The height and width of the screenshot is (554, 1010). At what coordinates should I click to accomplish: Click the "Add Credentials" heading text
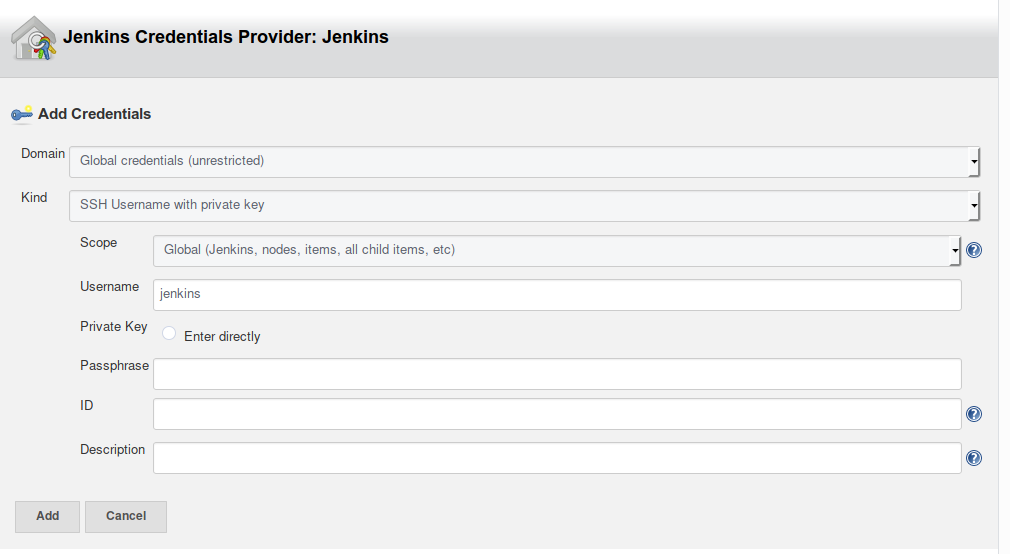(95, 114)
